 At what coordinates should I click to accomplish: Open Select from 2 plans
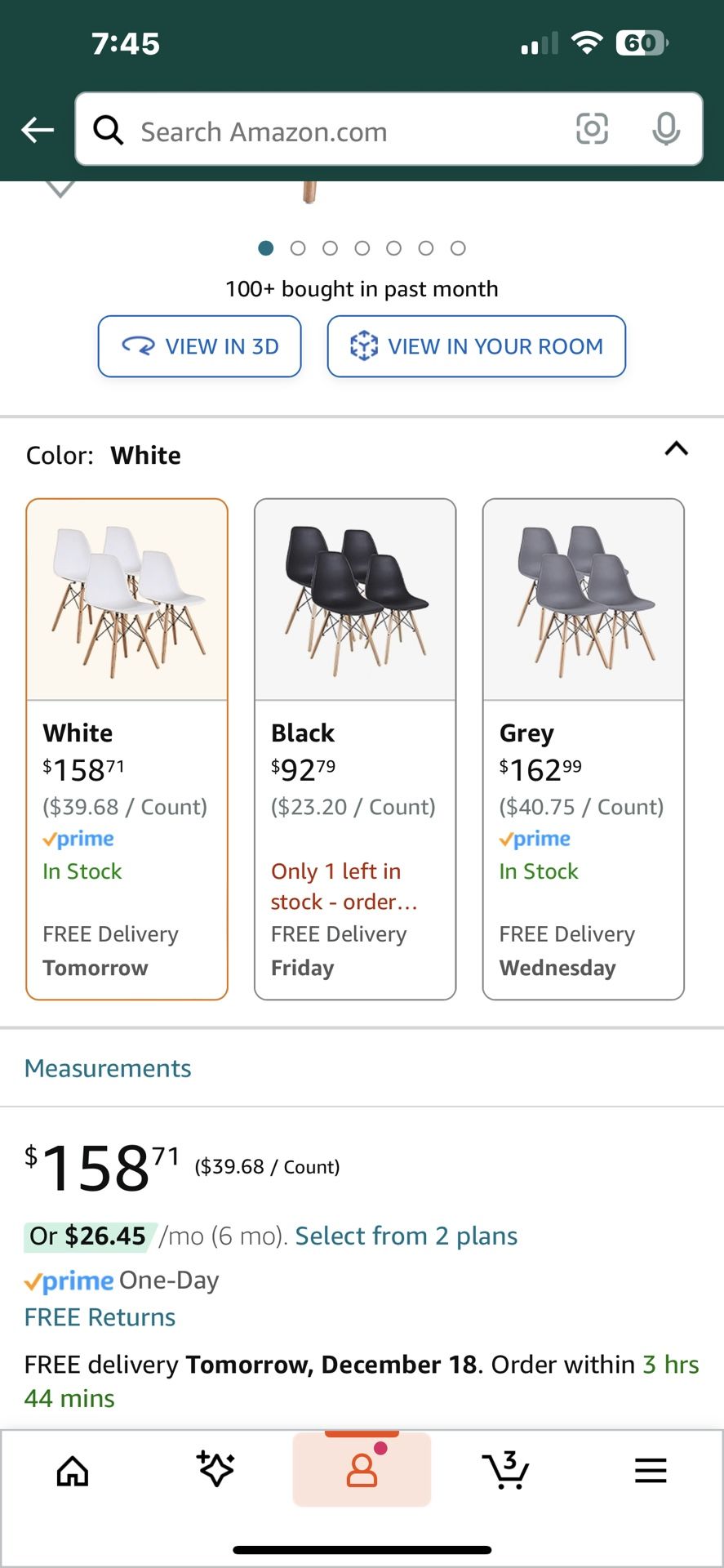click(406, 1236)
